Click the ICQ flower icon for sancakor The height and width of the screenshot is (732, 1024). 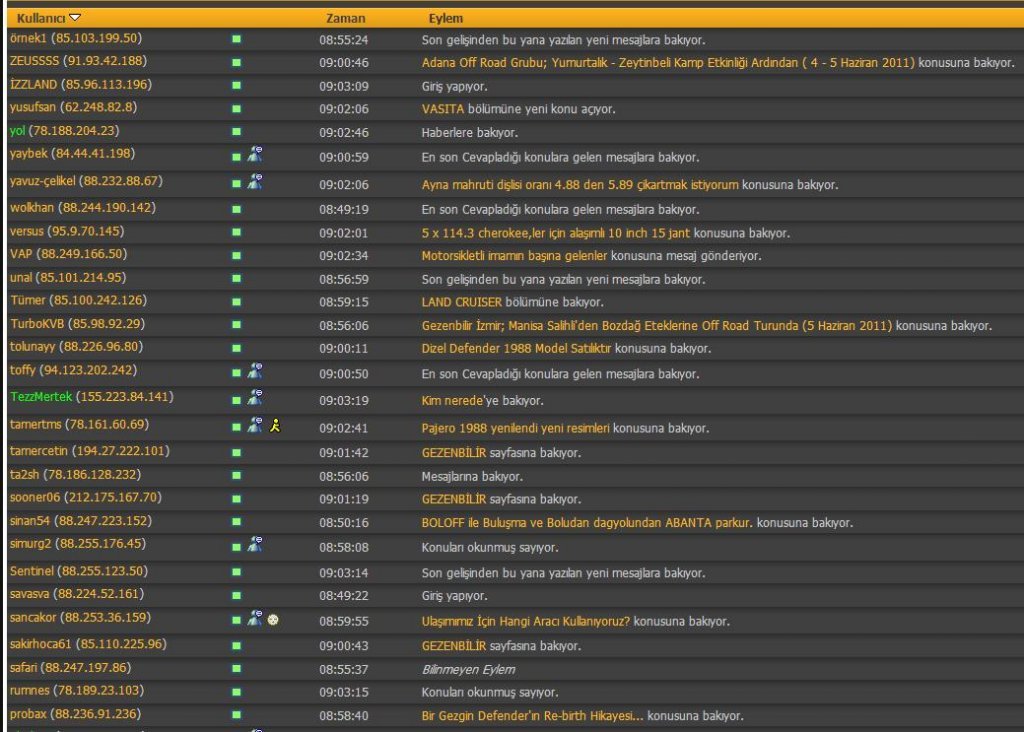point(272,620)
